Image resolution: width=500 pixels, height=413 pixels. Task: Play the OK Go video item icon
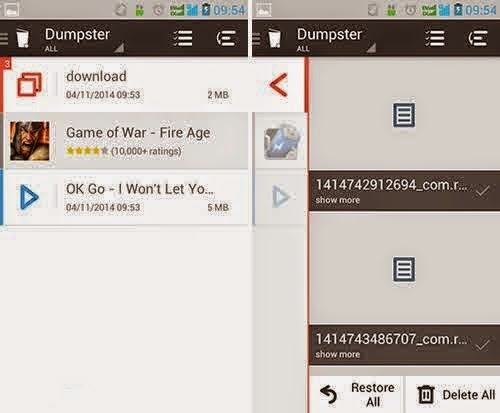29,197
